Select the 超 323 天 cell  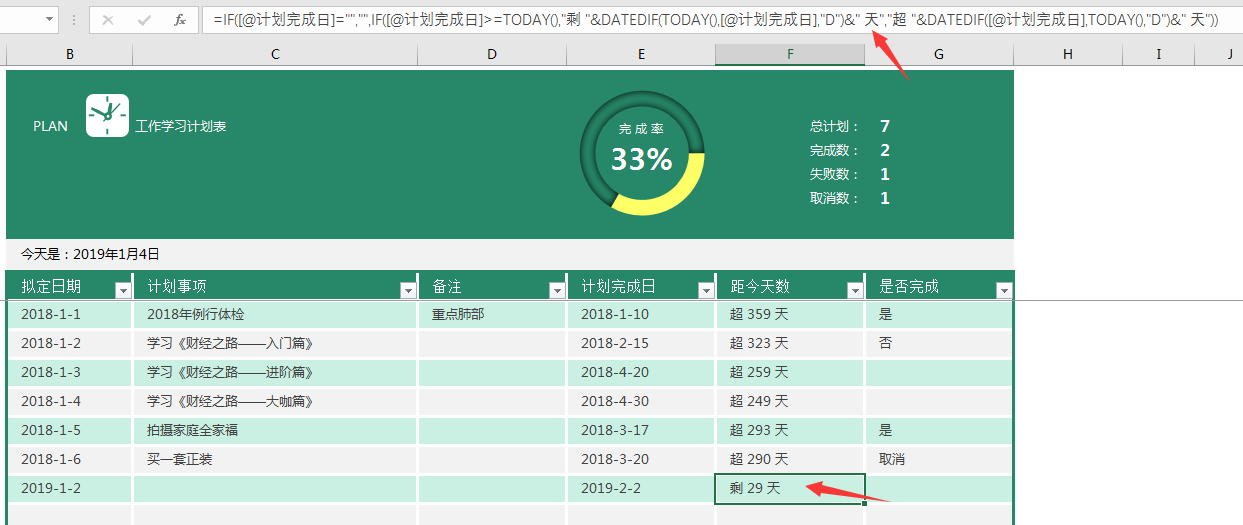click(790, 343)
